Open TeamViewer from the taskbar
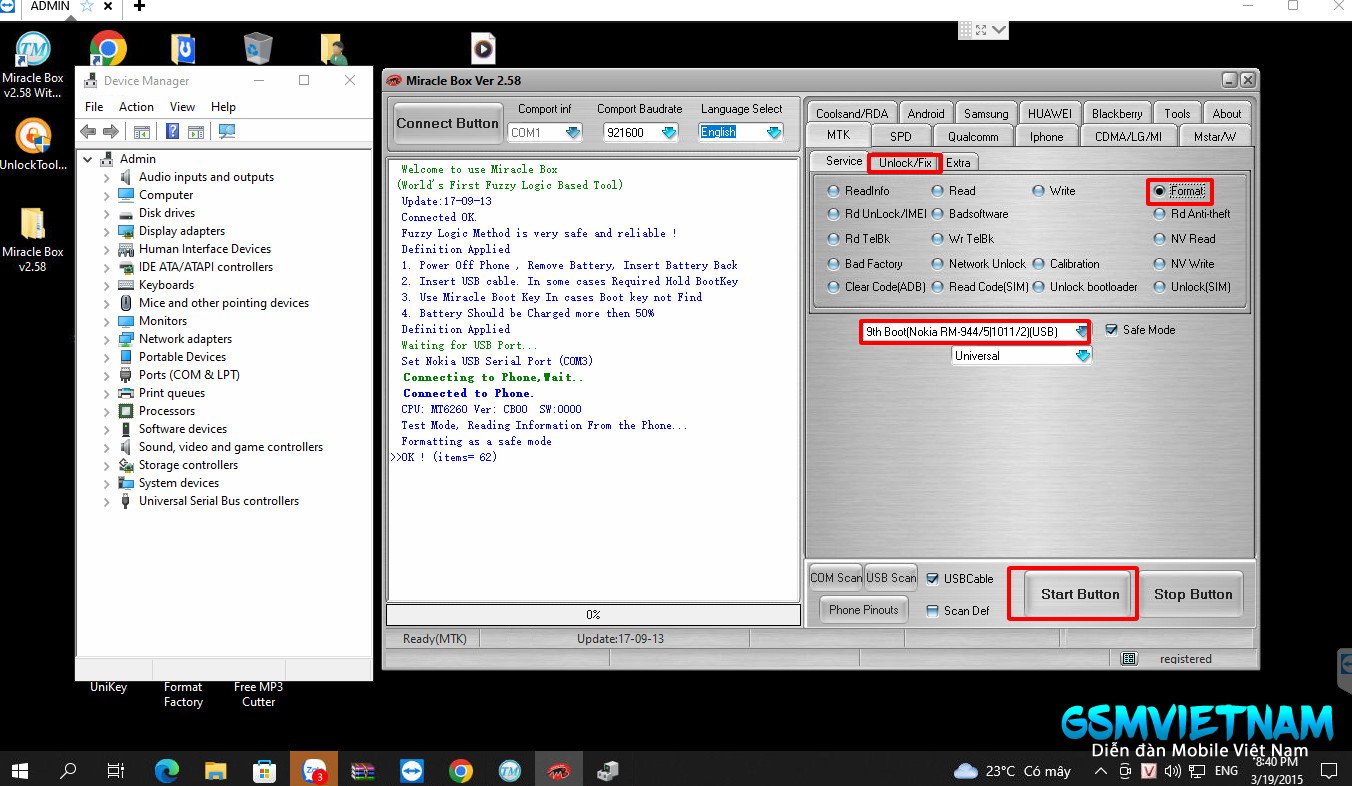This screenshot has width=1352, height=786. (412, 770)
